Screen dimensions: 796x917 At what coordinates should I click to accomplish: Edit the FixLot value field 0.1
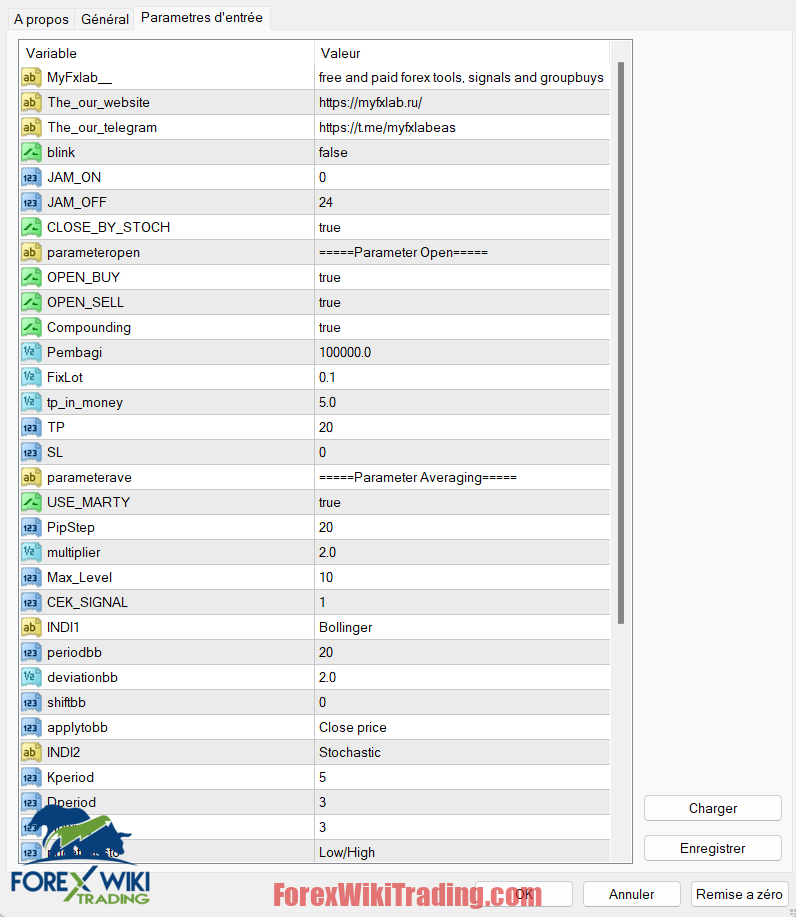tap(460, 377)
